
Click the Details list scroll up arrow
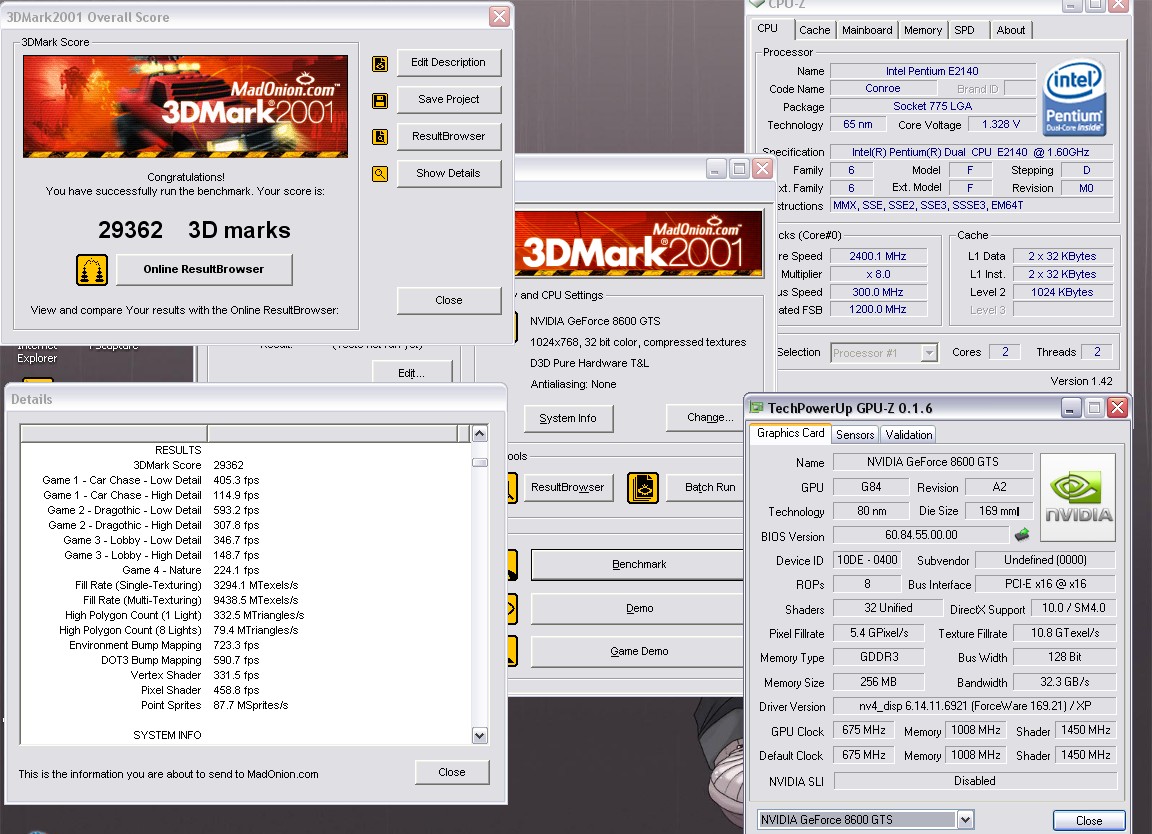pos(480,434)
